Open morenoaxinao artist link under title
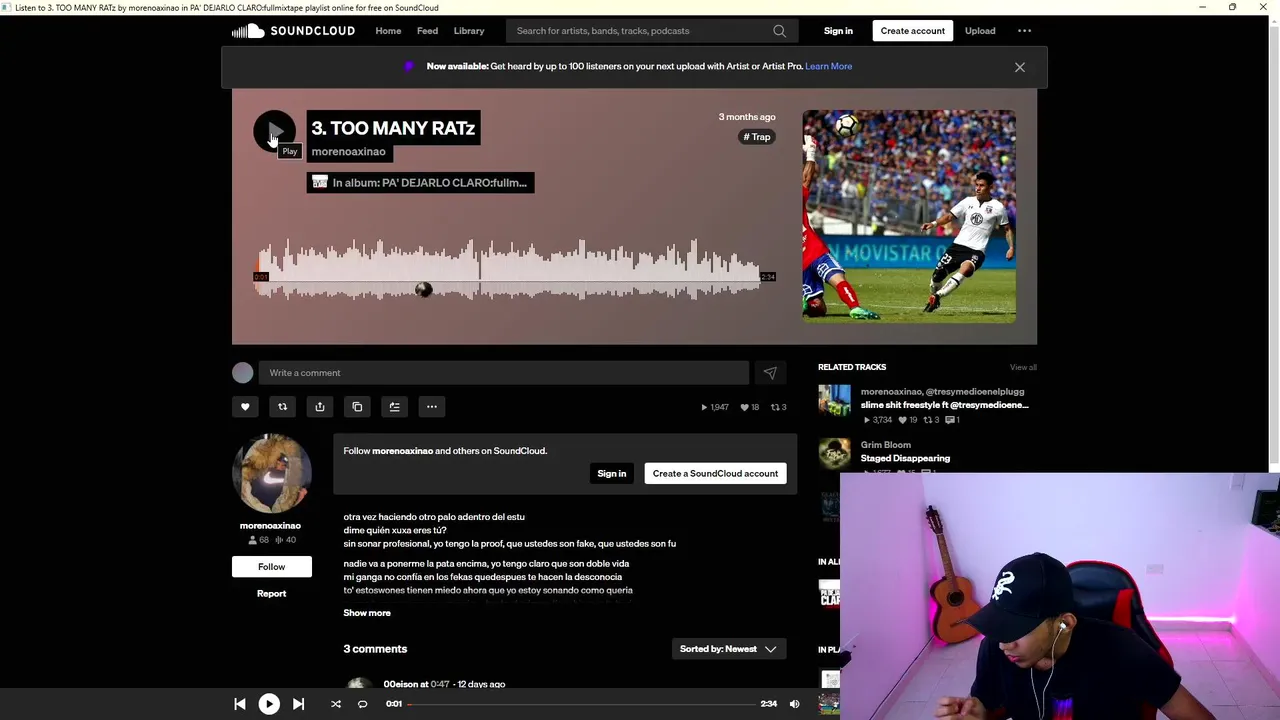The image size is (1280, 720). (348, 152)
